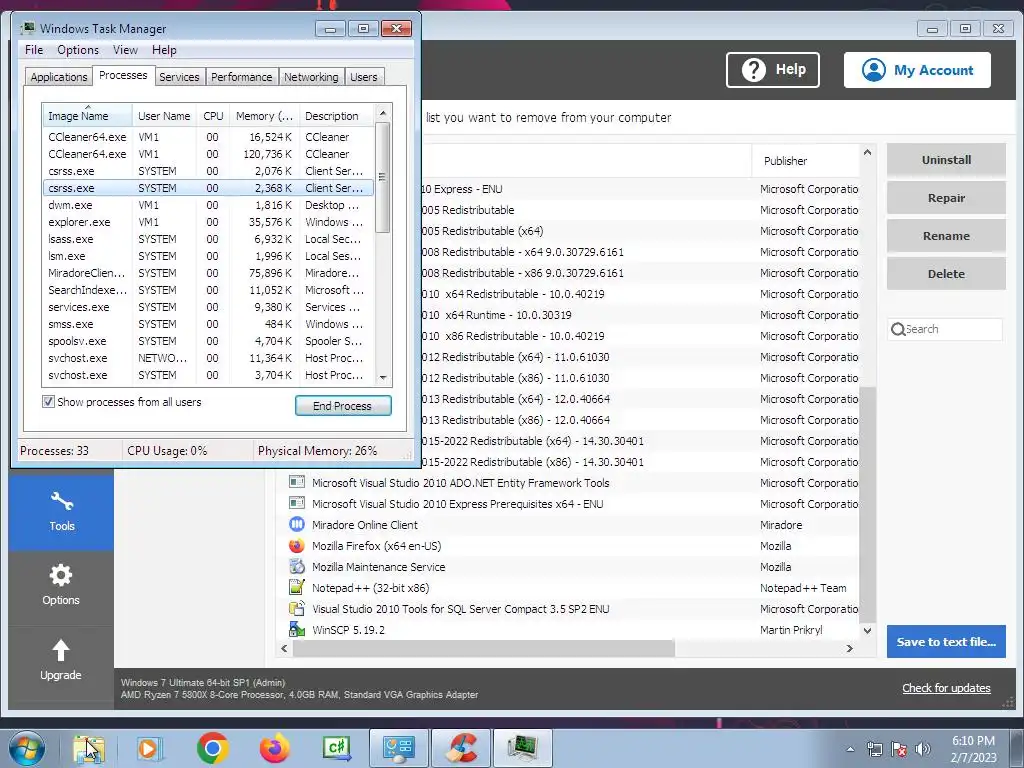
Task: Click the Mozilla Firefox program icon in list
Action: 297,545
